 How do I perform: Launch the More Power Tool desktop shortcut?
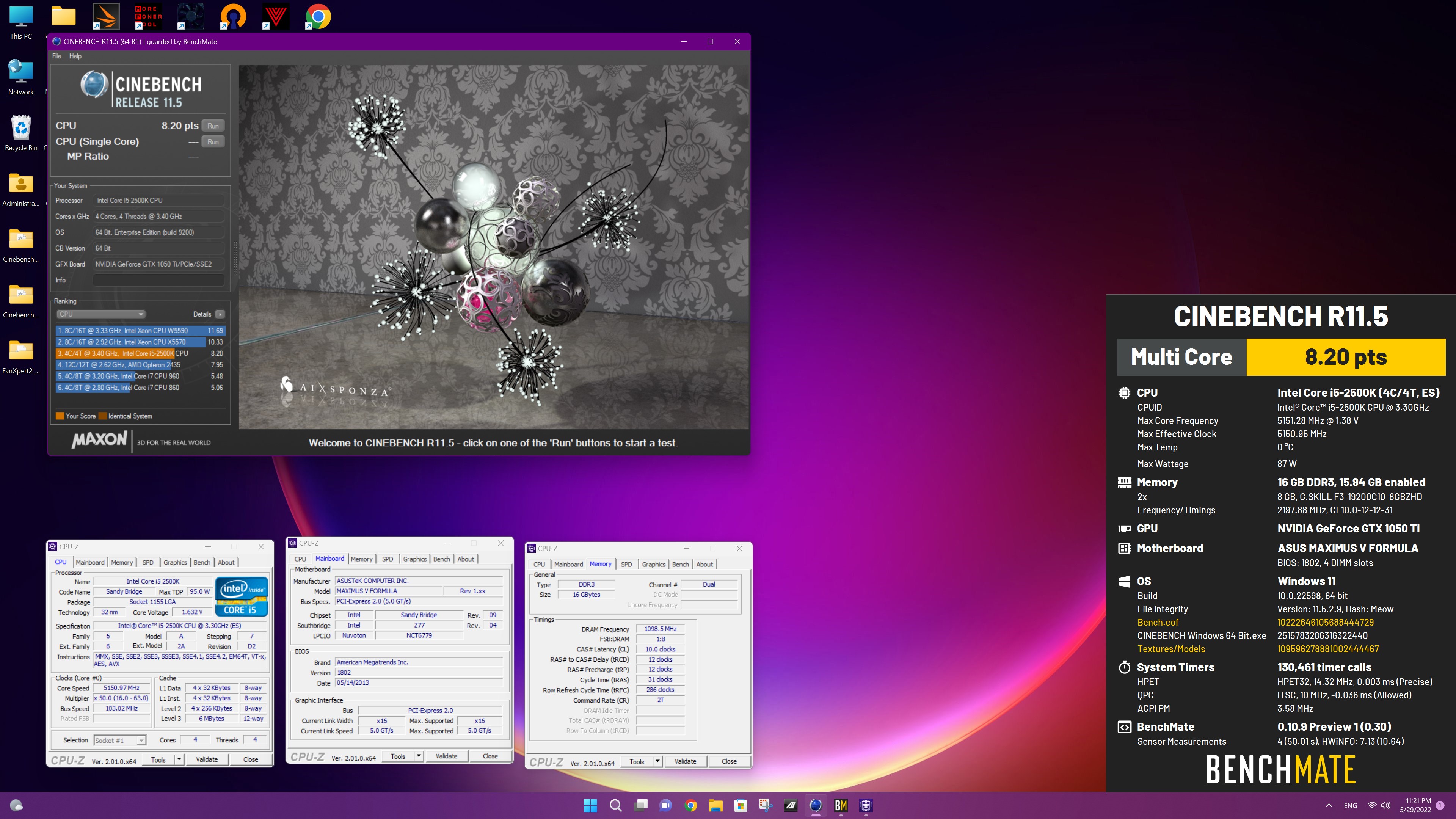coord(148,16)
